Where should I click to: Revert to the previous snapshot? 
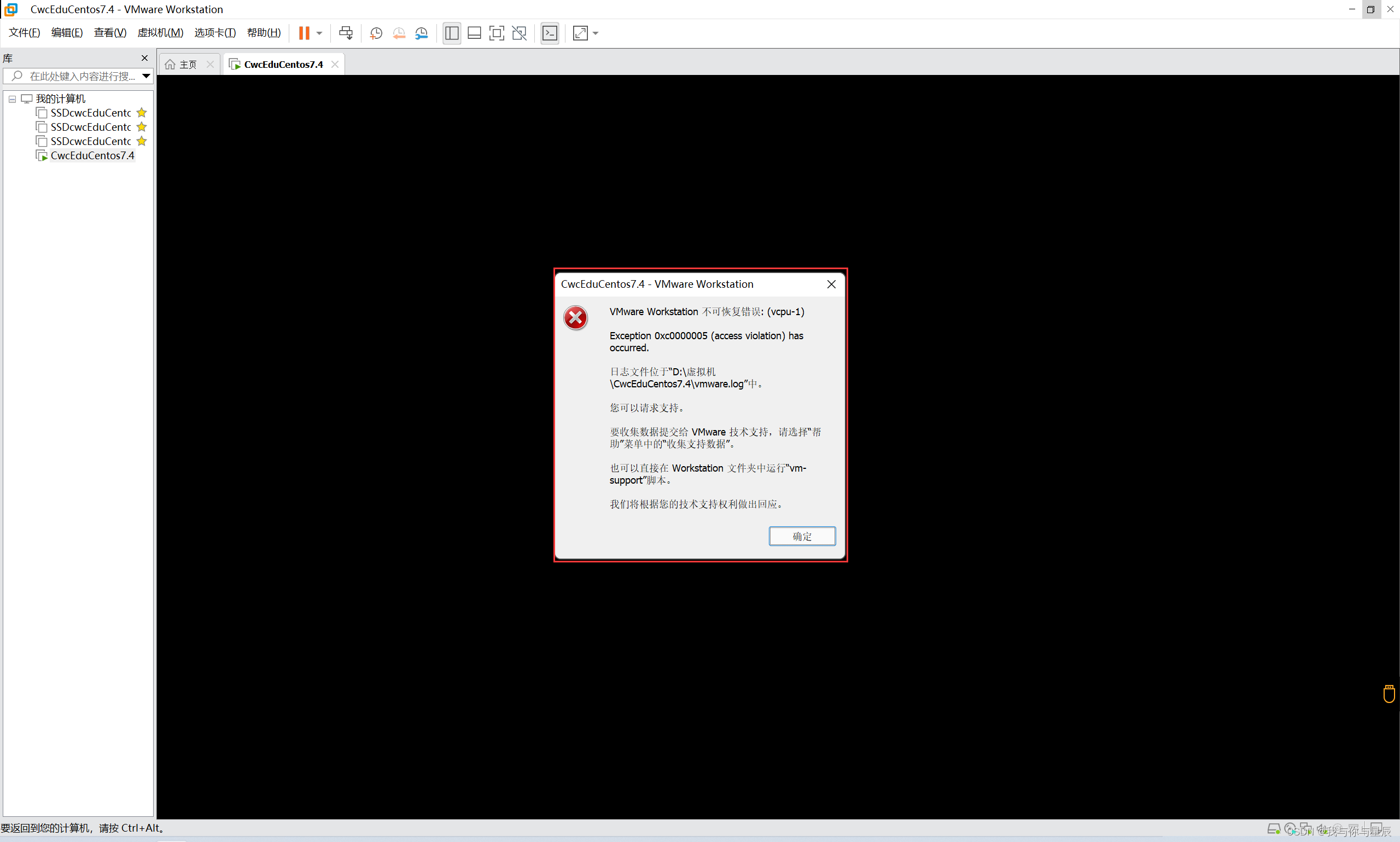point(399,33)
